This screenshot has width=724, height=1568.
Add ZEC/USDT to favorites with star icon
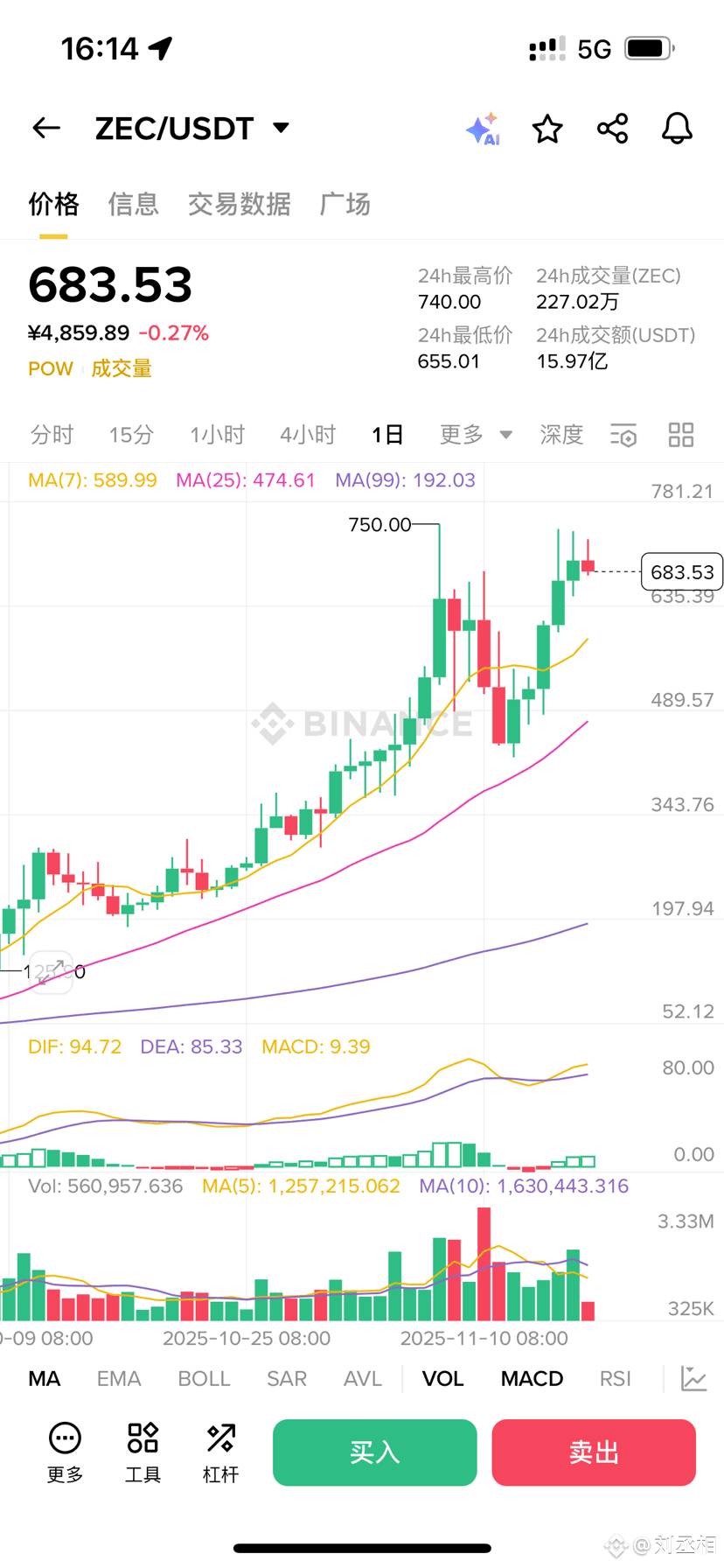tap(547, 129)
